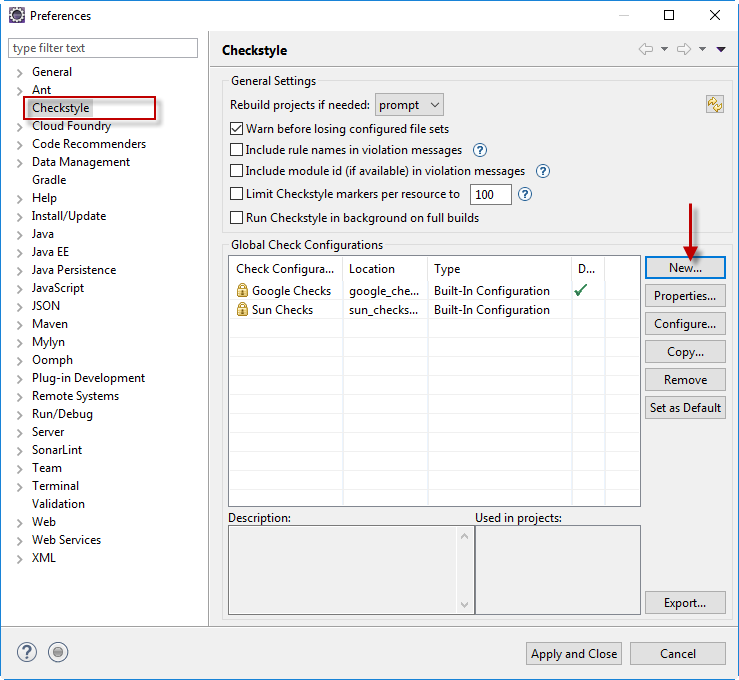Open help for module id option
Image resolution: width=739 pixels, height=680 pixels.
tap(543, 172)
